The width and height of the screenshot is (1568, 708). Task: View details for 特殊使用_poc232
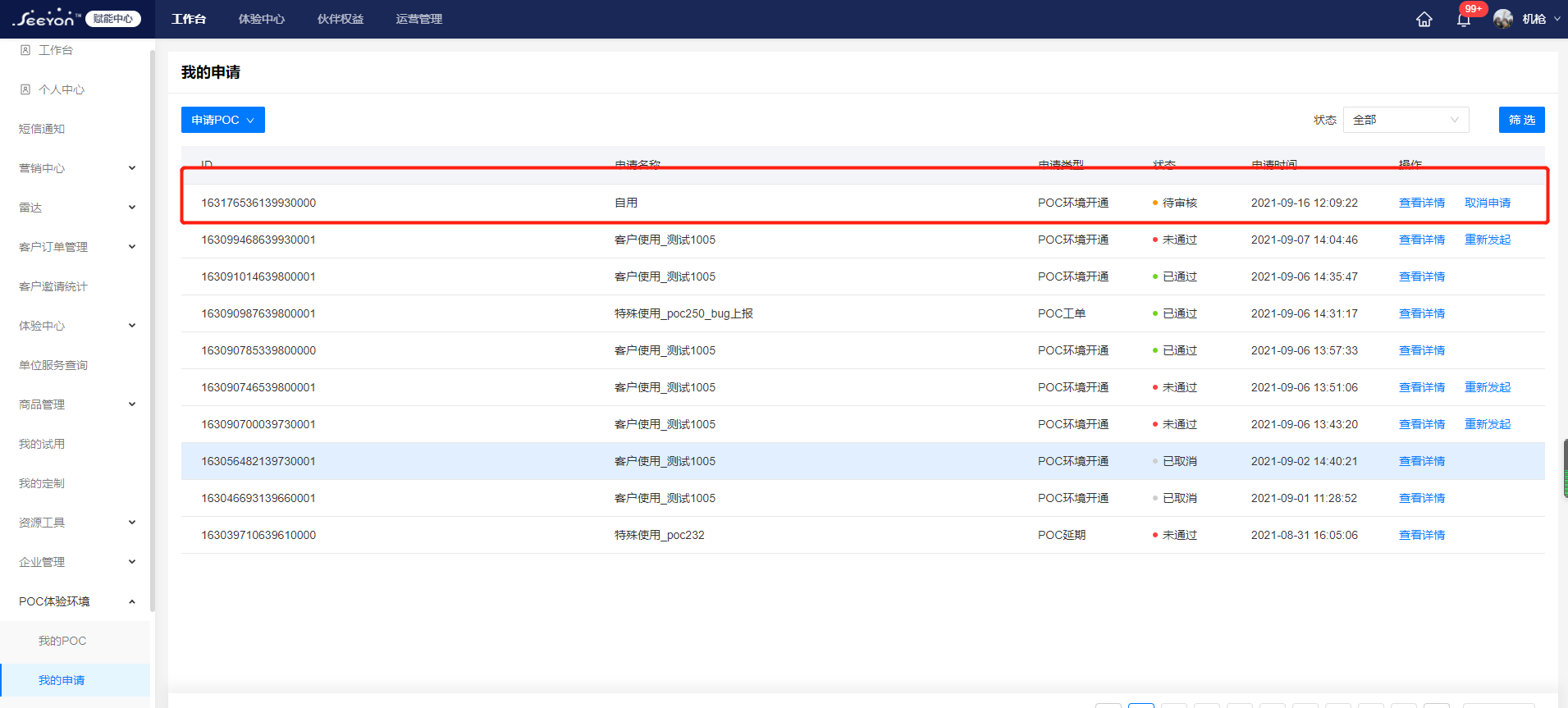[x=1422, y=535]
